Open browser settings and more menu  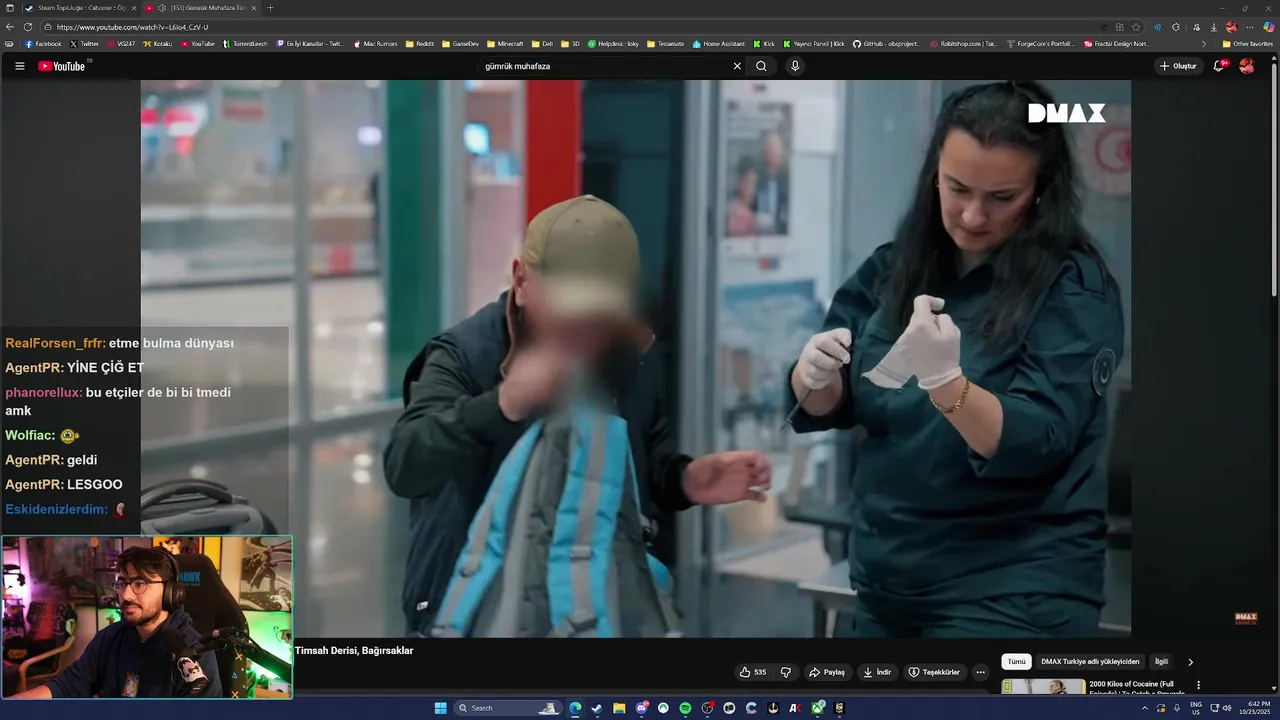tap(1250, 27)
